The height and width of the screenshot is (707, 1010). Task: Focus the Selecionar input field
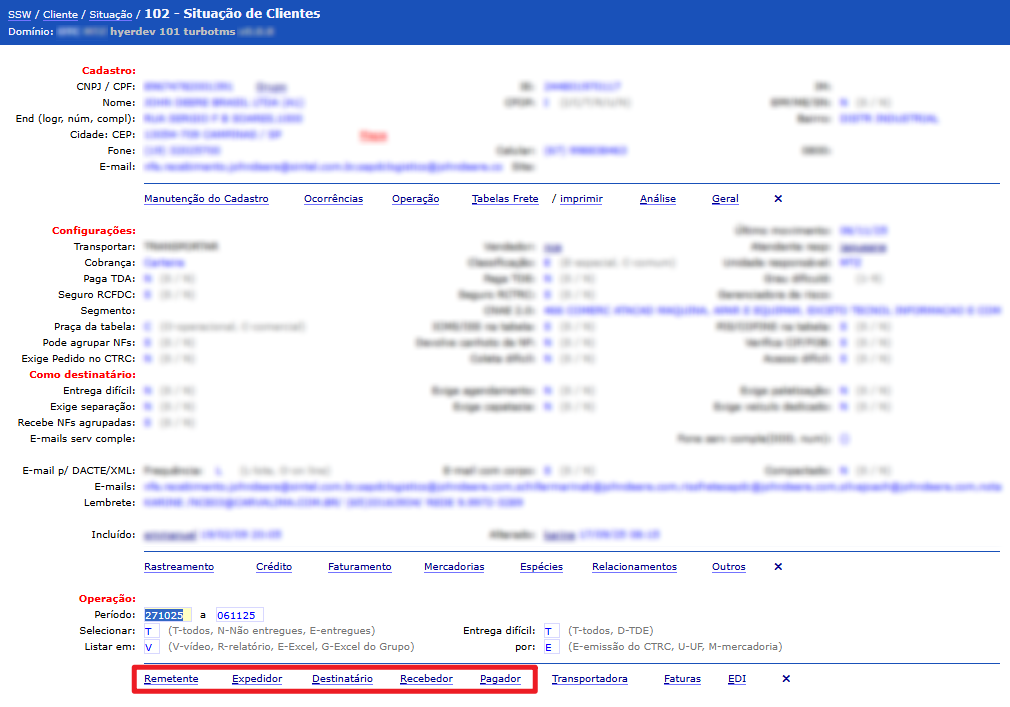pos(151,631)
